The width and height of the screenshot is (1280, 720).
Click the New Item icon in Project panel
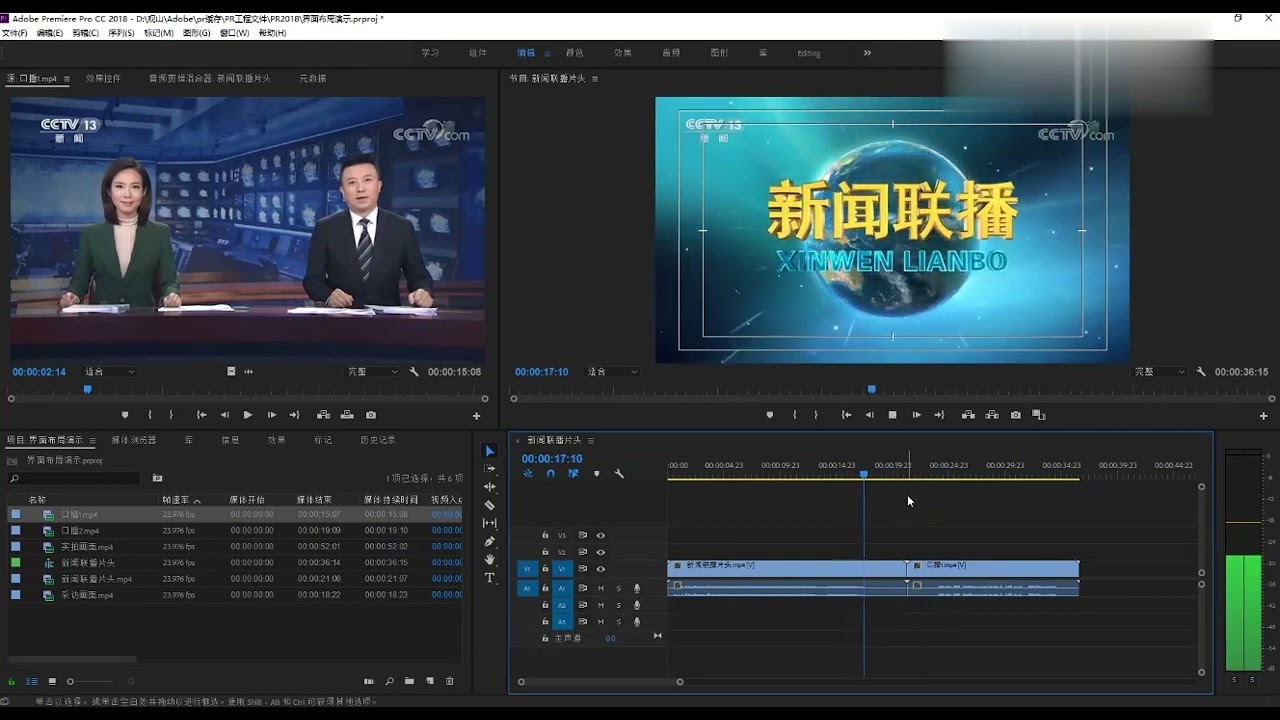430,681
